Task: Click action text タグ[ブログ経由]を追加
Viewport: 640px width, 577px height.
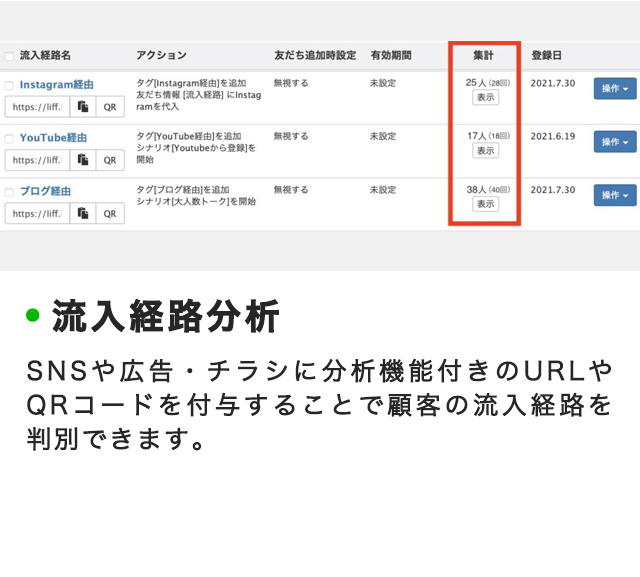Action: [x=182, y=190]
